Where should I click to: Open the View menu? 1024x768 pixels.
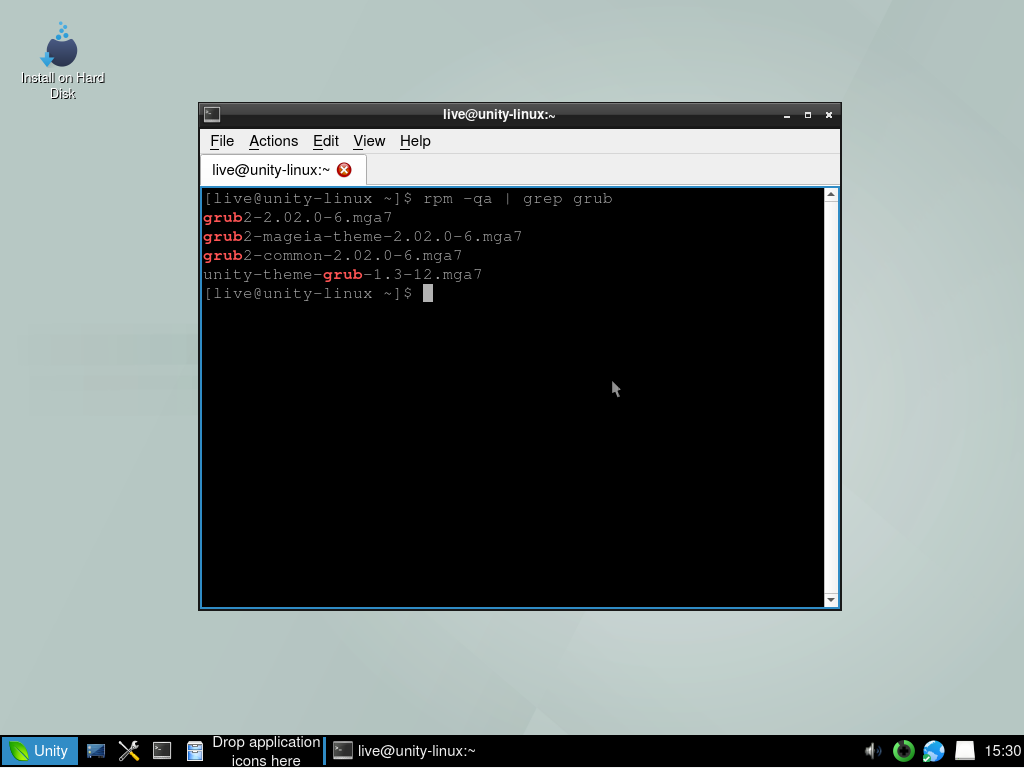coord(369,141)
